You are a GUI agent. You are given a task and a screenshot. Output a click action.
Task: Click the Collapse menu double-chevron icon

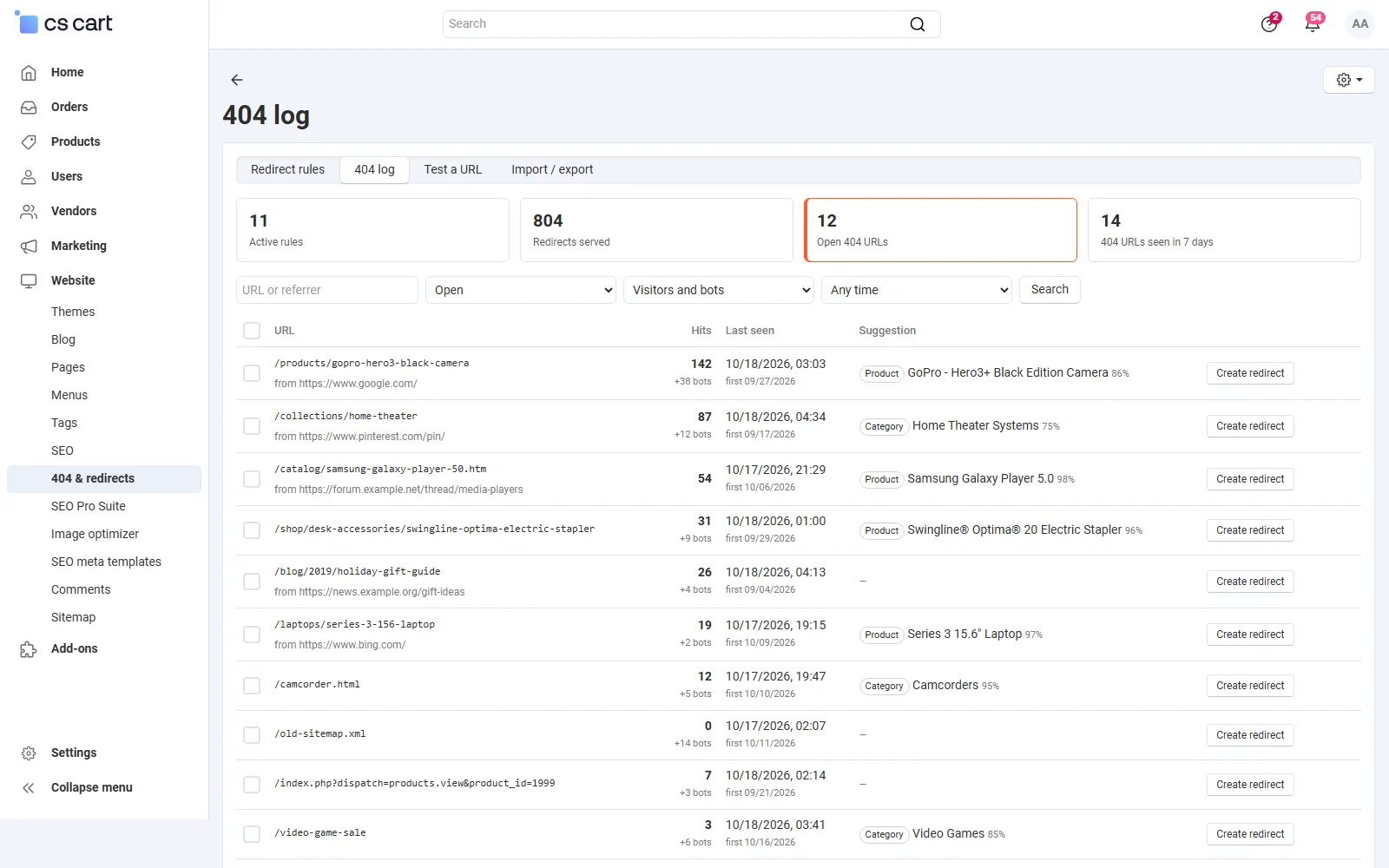coord(29,788)
